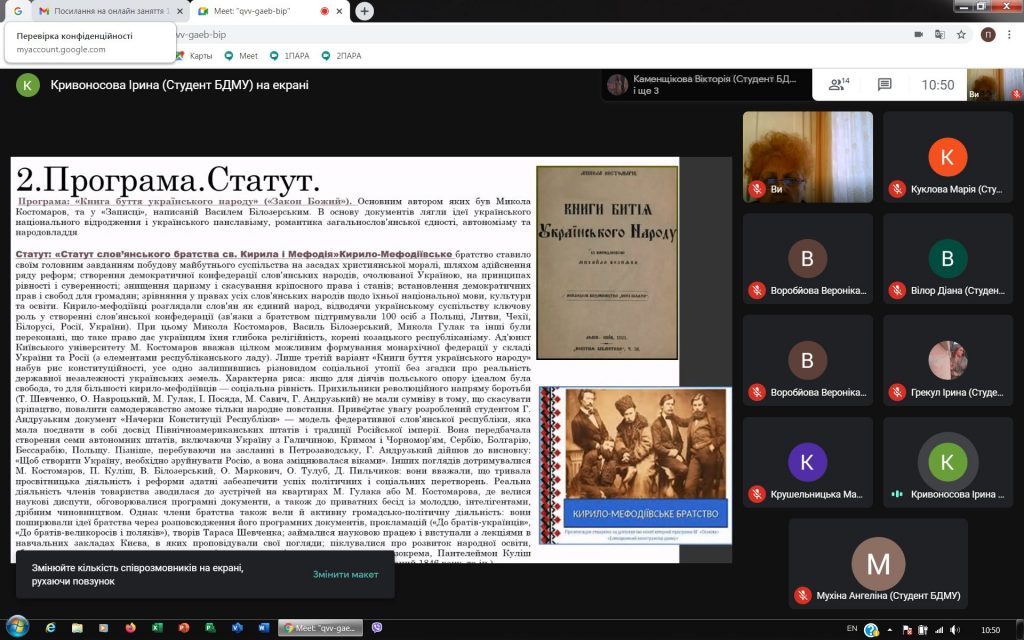
Task: Open the 1ПАРА bookmark
Action: pyautogui.click(x=288, y=56)
